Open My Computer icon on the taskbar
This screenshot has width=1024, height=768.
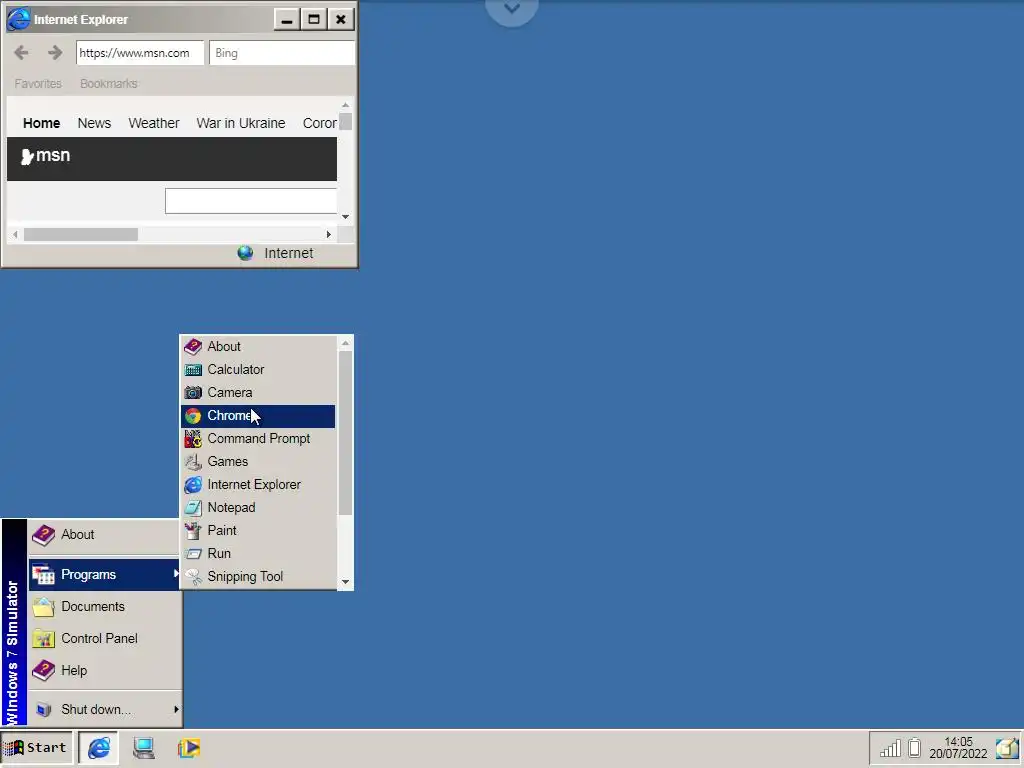point(144,748)
